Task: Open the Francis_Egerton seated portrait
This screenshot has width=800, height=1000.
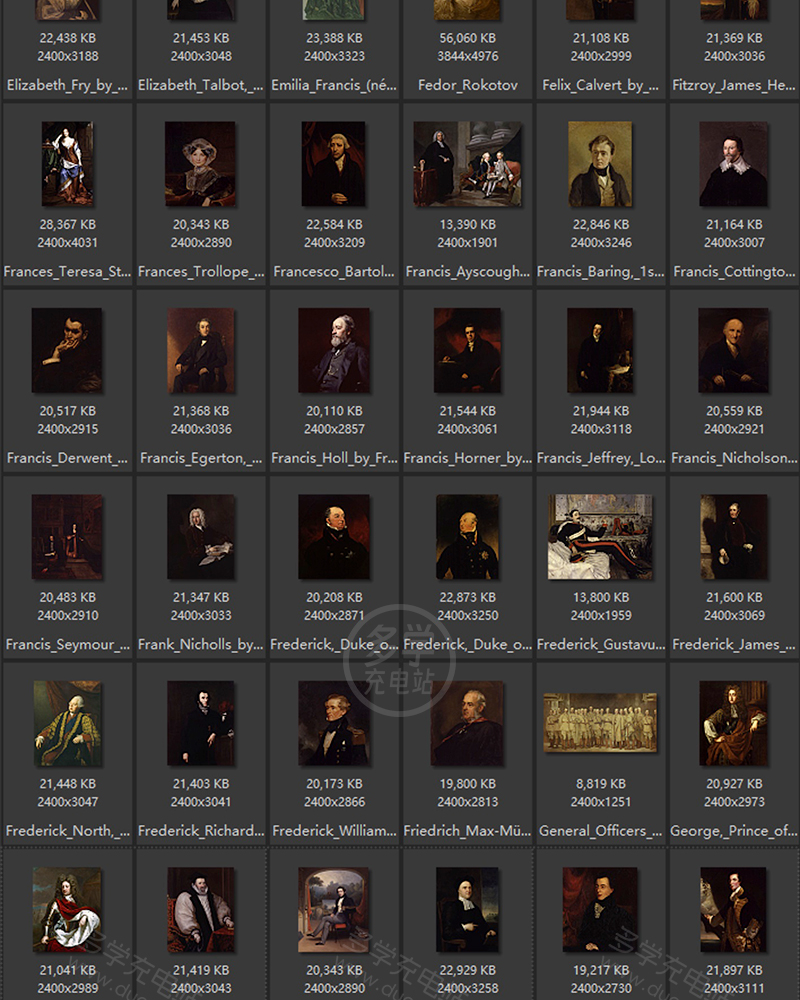Action: (201, 350)
